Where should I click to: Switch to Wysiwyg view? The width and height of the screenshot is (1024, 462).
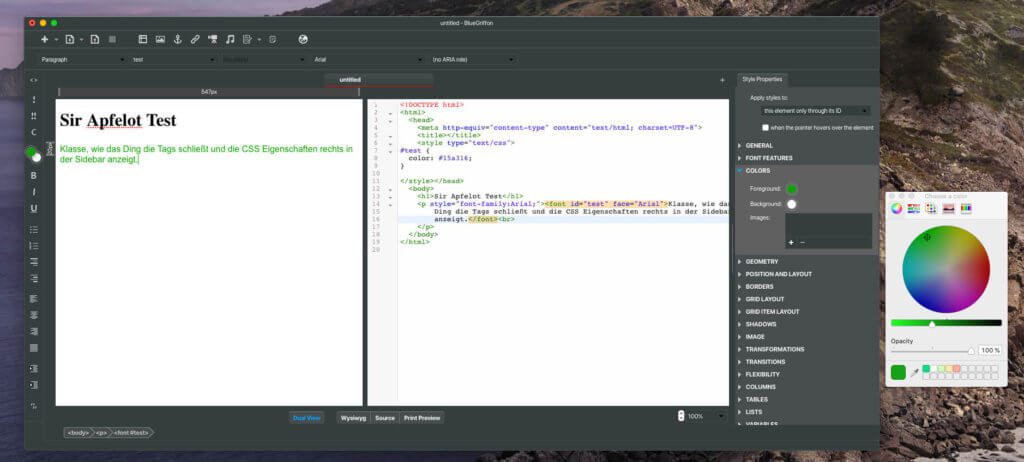click(x=353, y=418)
